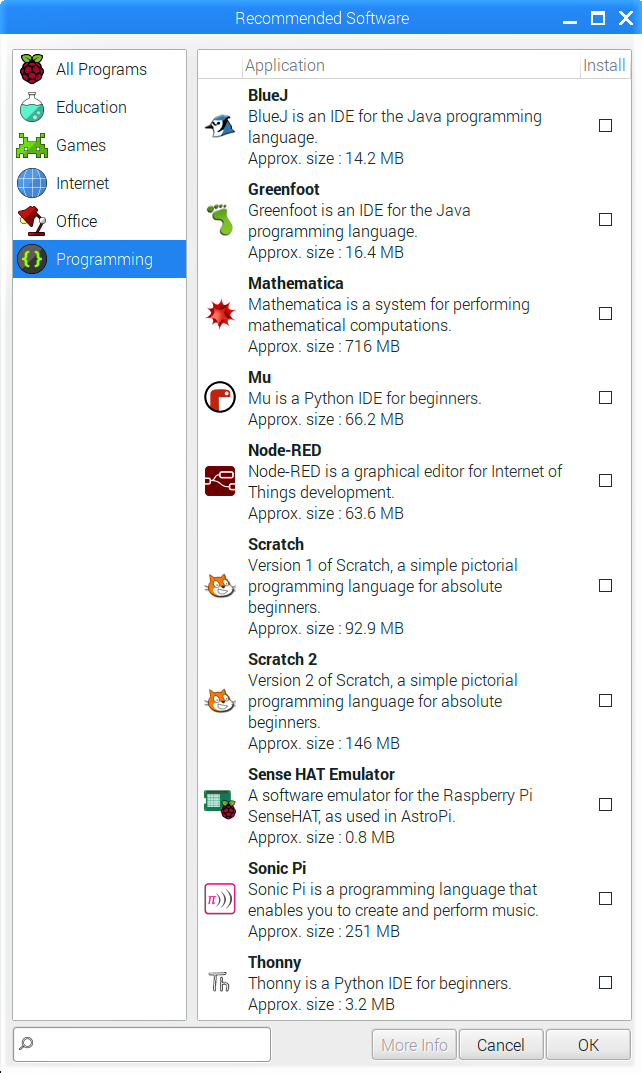Viewport: 642px width, 1073px height.
Task: Switch to the Games category
Action: [x=80, y=145]
